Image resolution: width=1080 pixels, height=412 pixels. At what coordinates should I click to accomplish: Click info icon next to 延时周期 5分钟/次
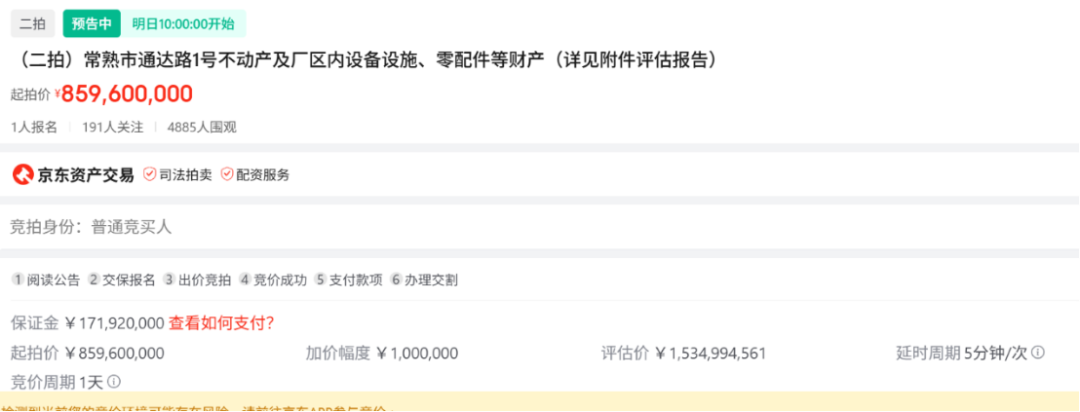click(x=1038, y=353)
